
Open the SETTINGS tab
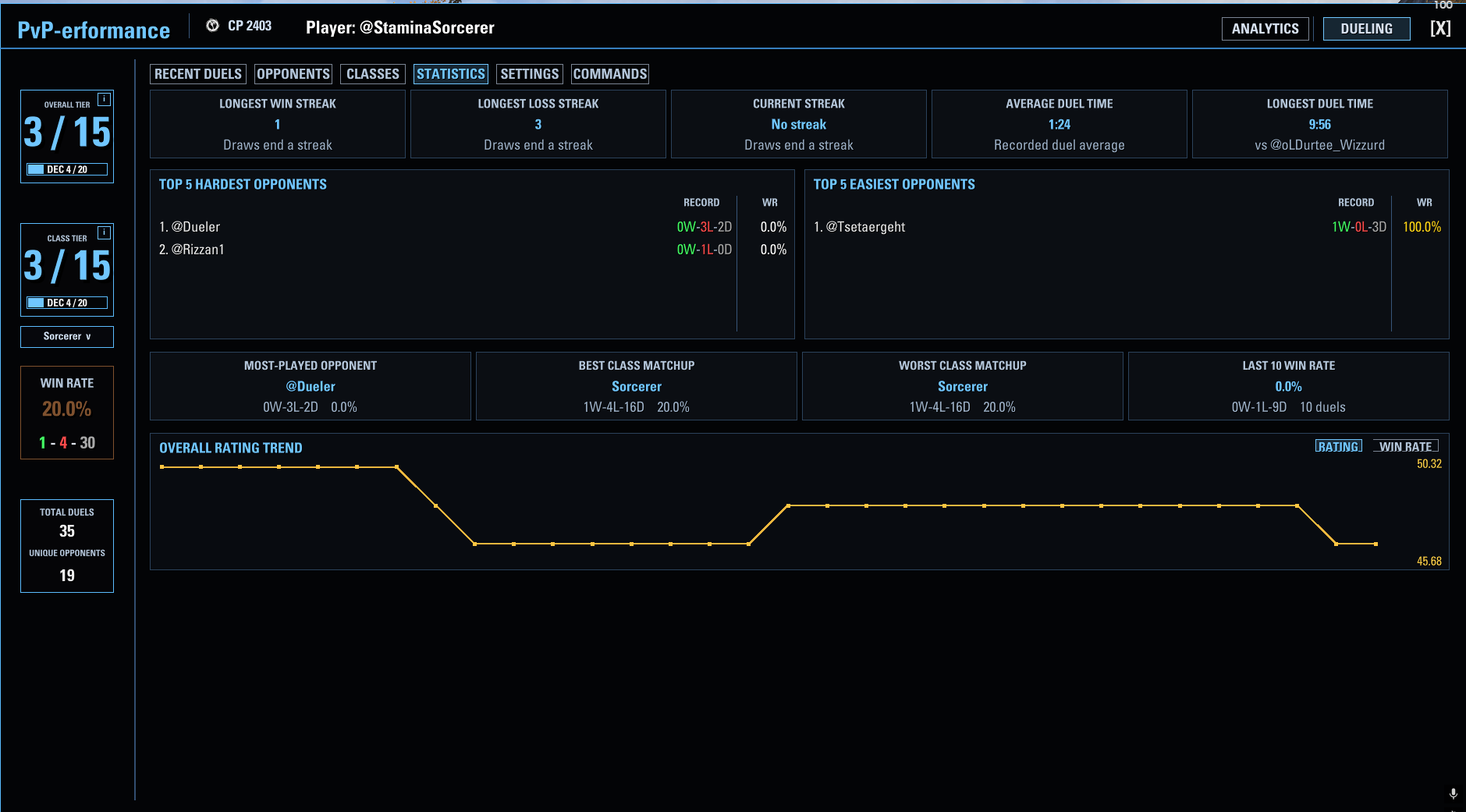[530, 74]
